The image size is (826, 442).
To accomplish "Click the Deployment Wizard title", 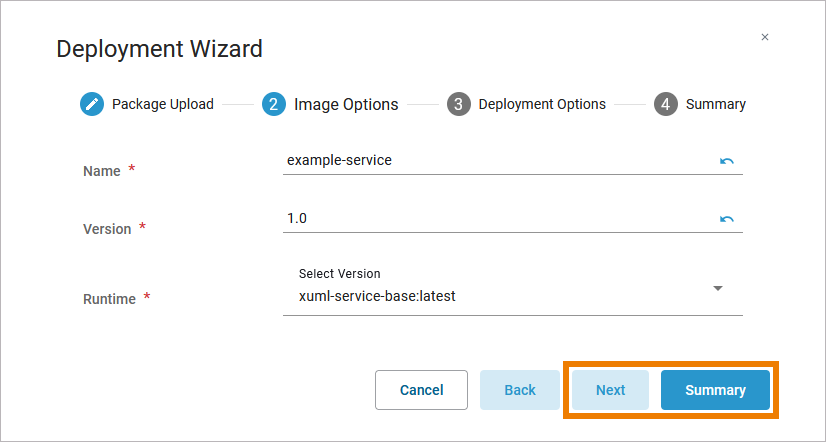I will coord(159,48).
